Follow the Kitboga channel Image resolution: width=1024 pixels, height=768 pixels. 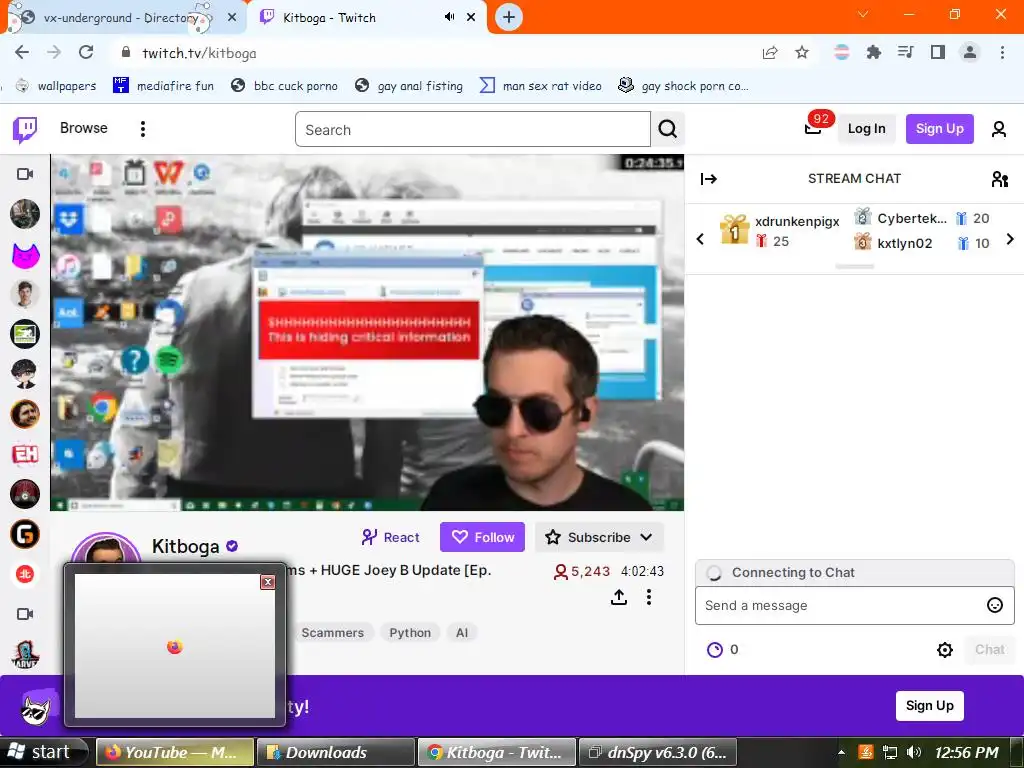[482, 537]
